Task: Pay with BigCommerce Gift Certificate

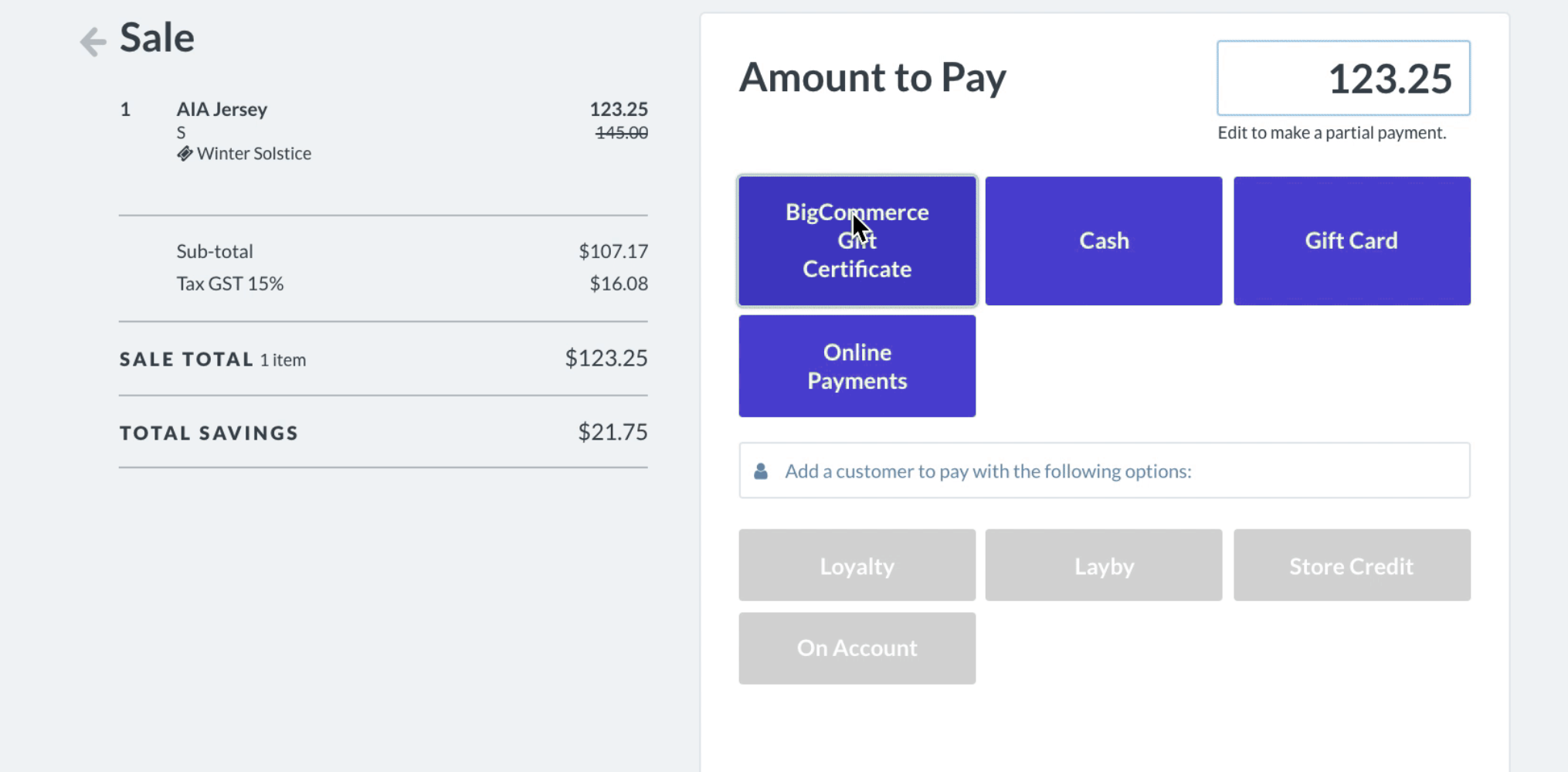Action: pos(857,241)
